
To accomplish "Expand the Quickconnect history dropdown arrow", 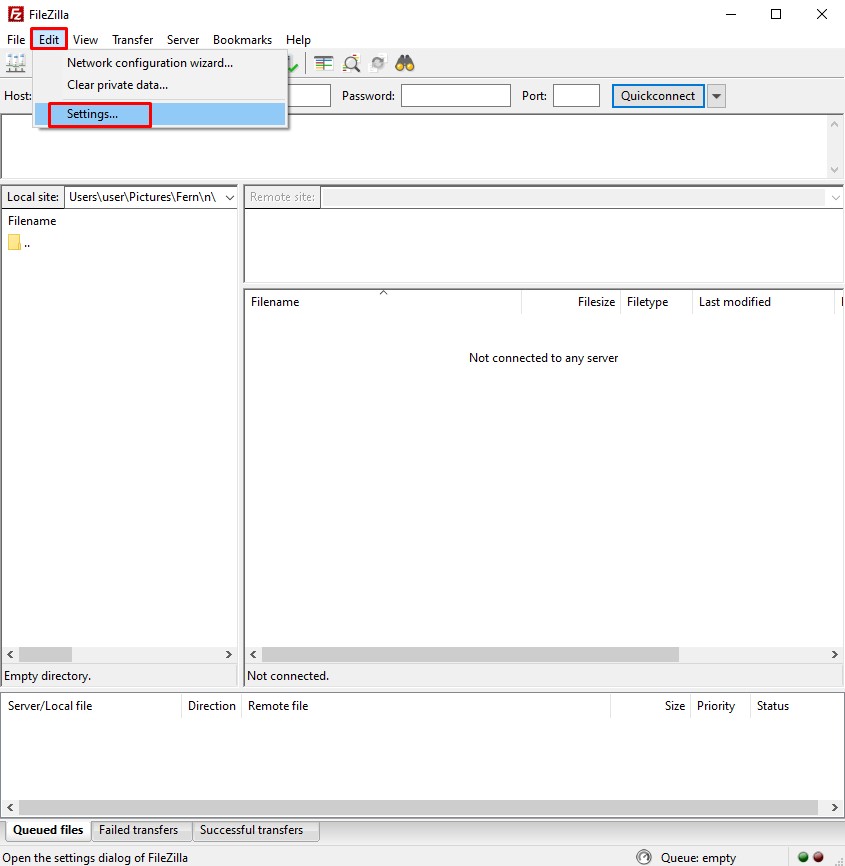I will pyautogui.click(x=716, y=96).
